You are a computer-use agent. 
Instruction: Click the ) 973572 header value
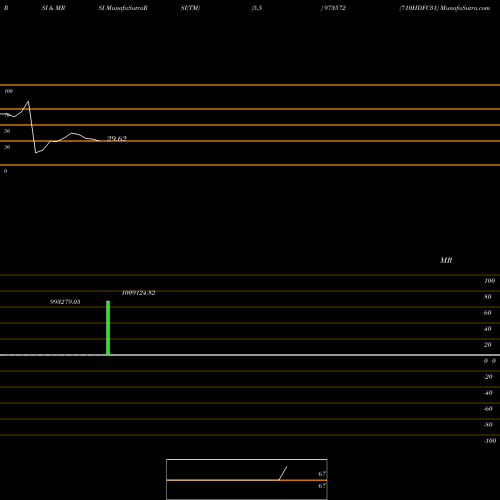333,8
